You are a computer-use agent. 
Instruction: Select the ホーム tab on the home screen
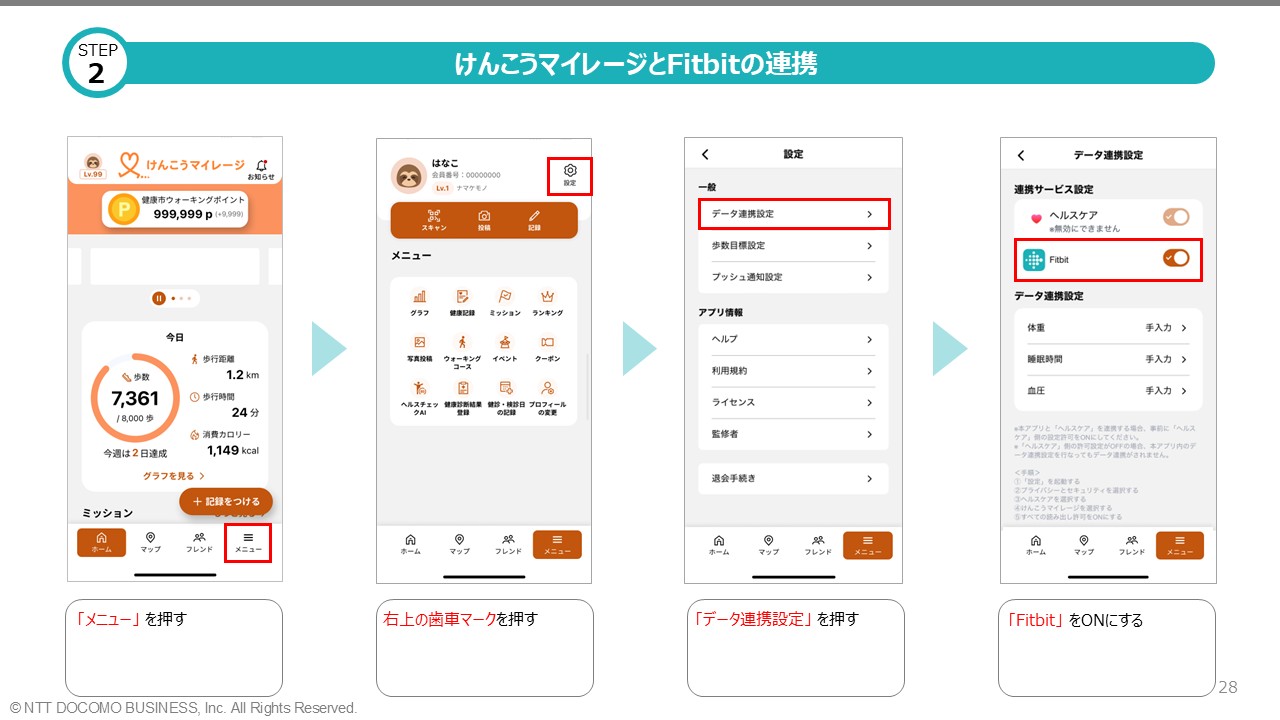click(102, 543)
